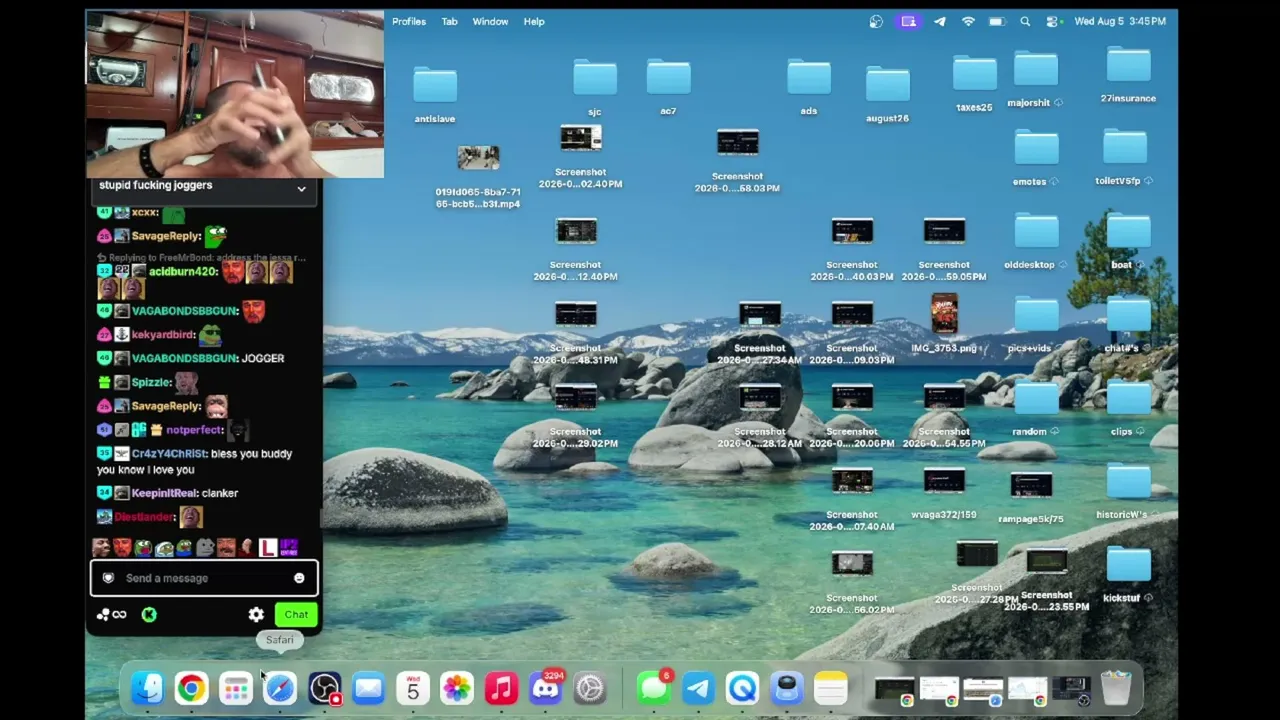
Task: Click the shield icon in the message box
Action: point(108,578)
